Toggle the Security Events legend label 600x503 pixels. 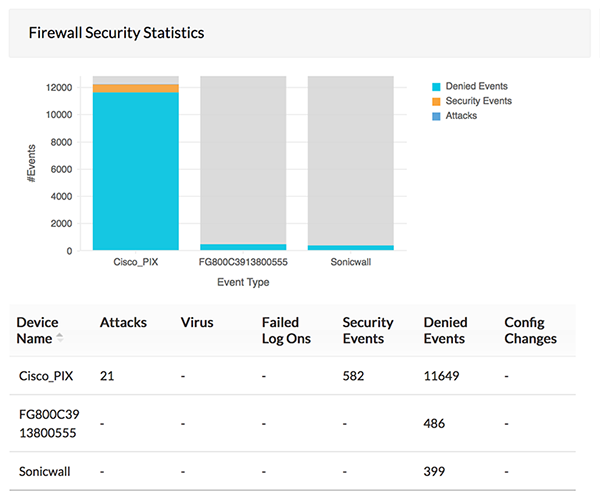(480, 101)
